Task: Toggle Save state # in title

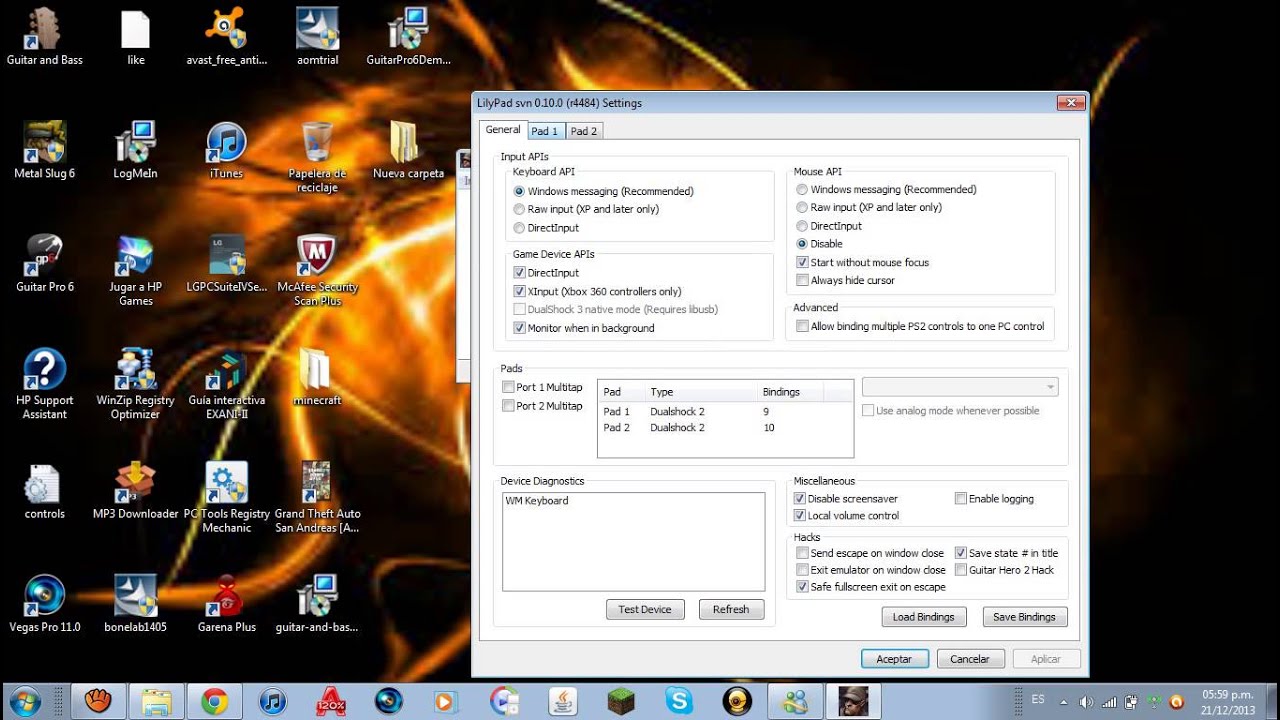Action: [x=961, y=552]
